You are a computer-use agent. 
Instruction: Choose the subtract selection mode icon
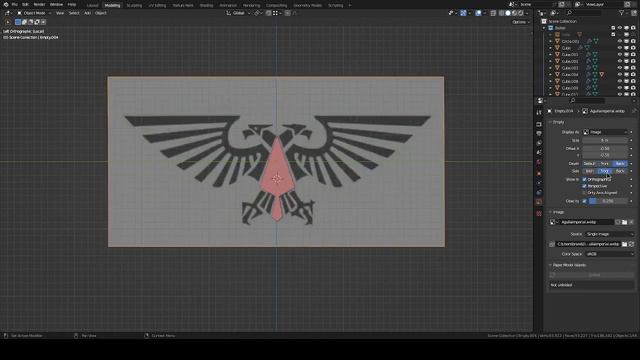[x=31, y=22]
